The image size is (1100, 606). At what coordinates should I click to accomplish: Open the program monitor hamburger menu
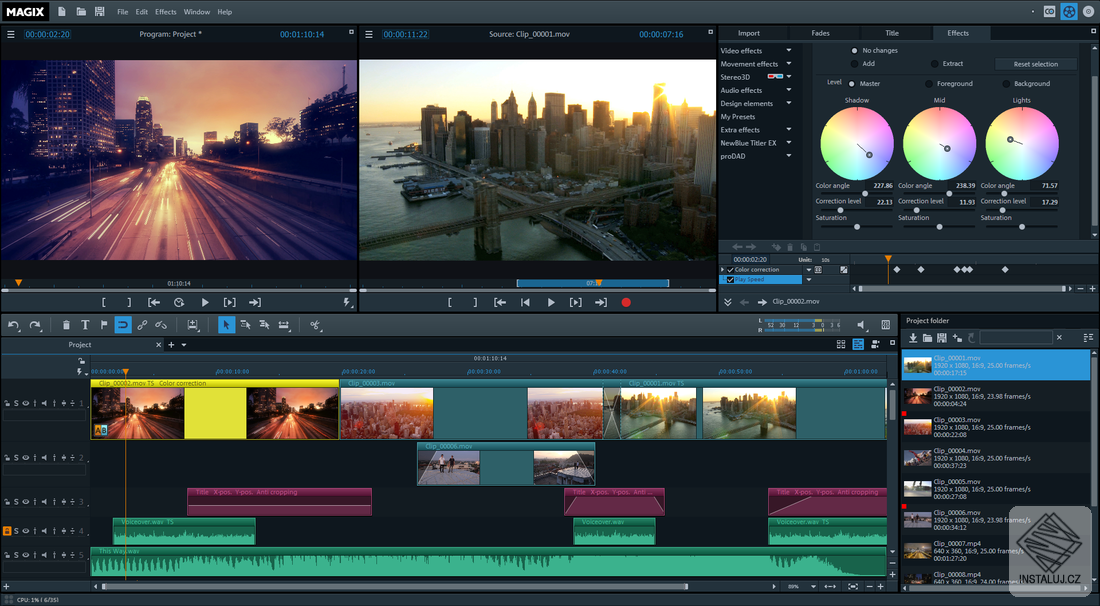11,34
